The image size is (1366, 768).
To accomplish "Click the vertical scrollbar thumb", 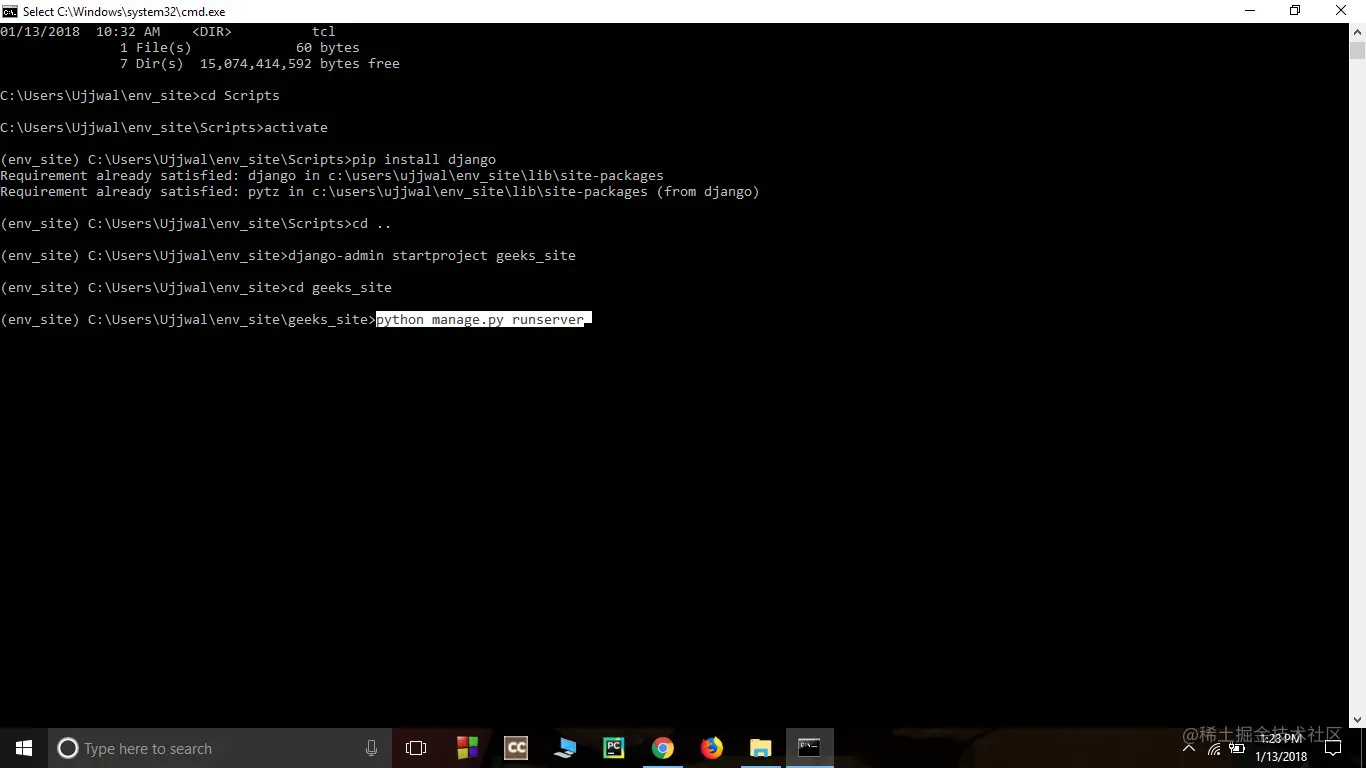I will pyautogui.click(x=1357, y=52).
